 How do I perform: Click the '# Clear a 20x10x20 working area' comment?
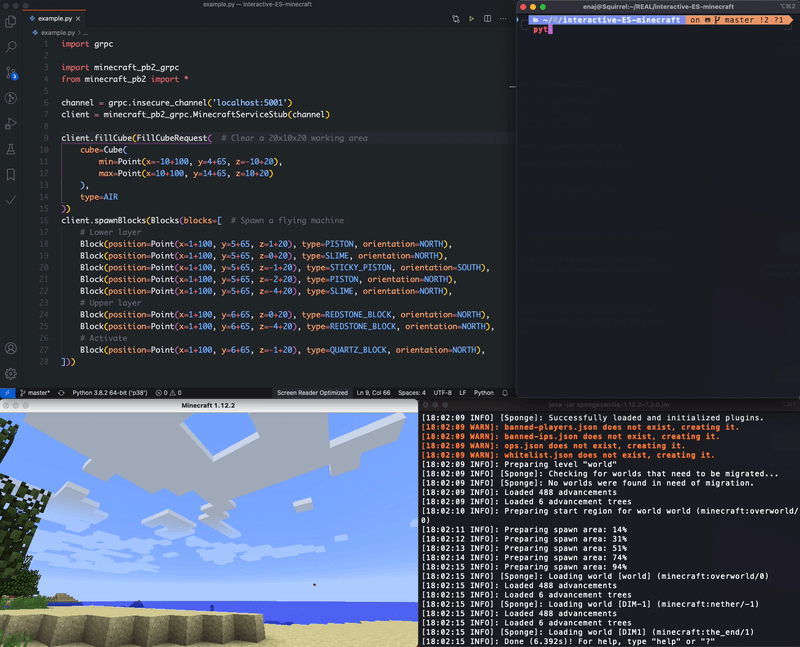[294, 138]
